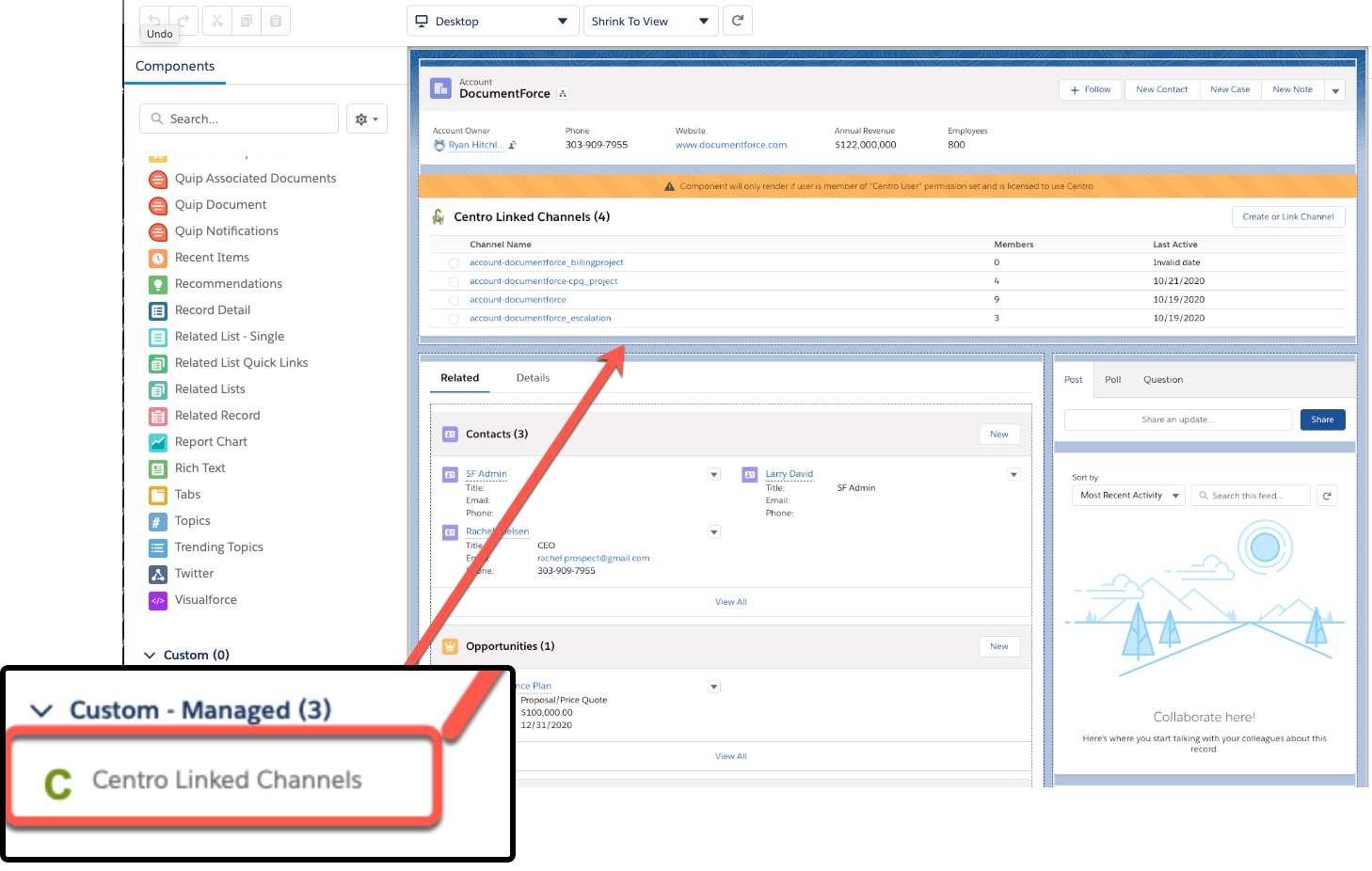
Task: Select the Topics hashtag icon
Action: click(x=158, y=521)
